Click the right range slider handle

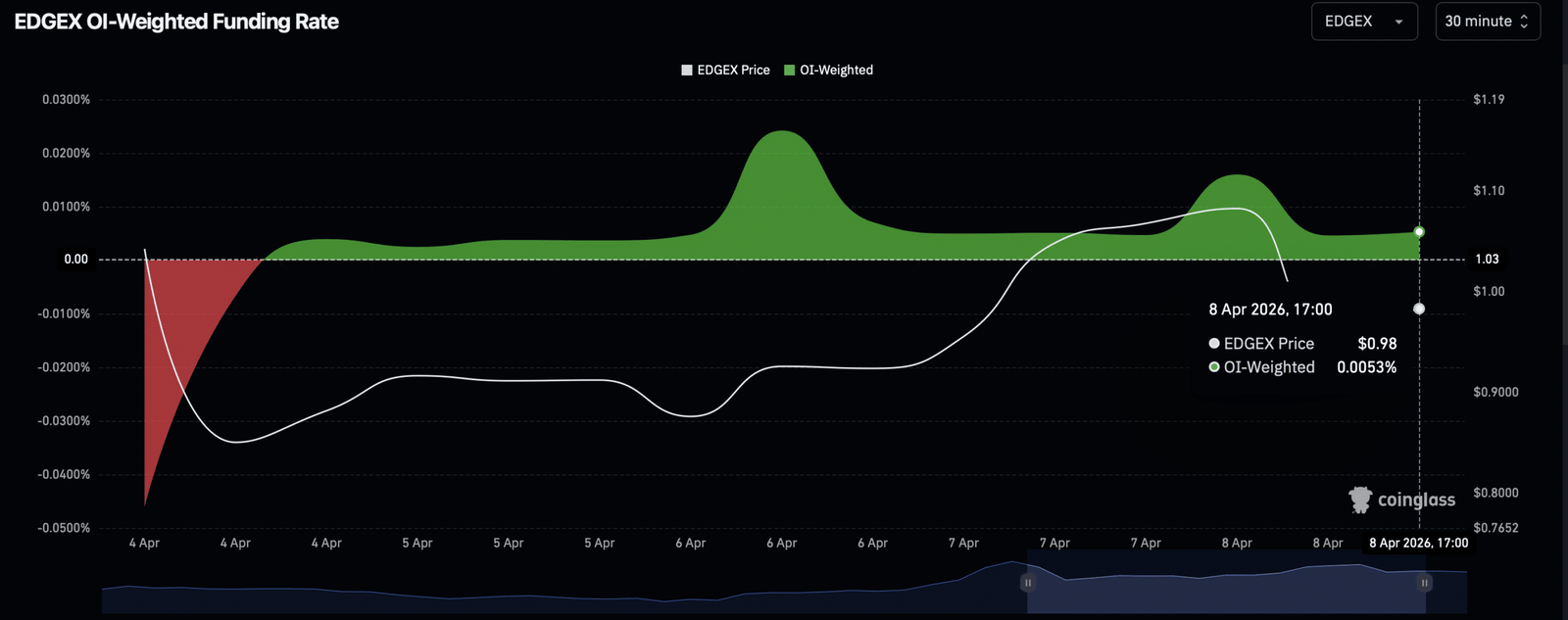click(x=1424, y=583)
